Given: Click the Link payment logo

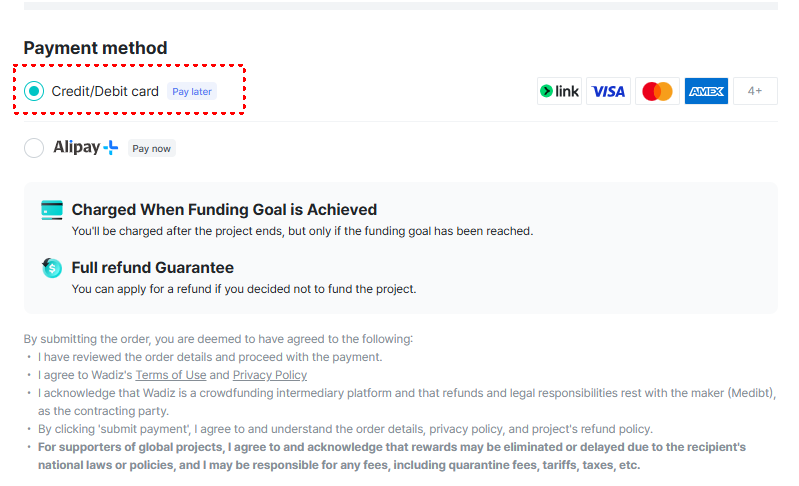Looking at the screenshot, I should (x=559, y=91).
